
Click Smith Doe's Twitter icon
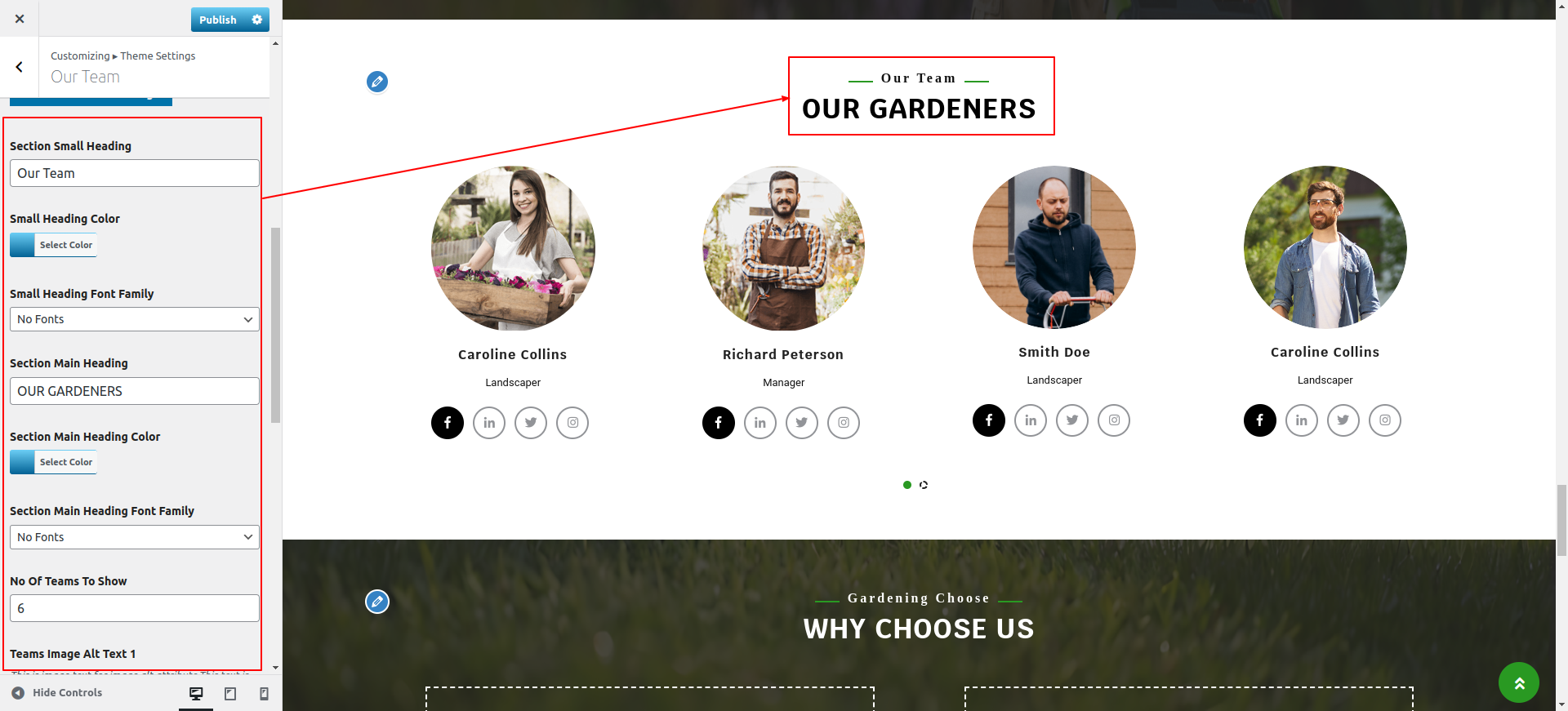(1072, 420)
